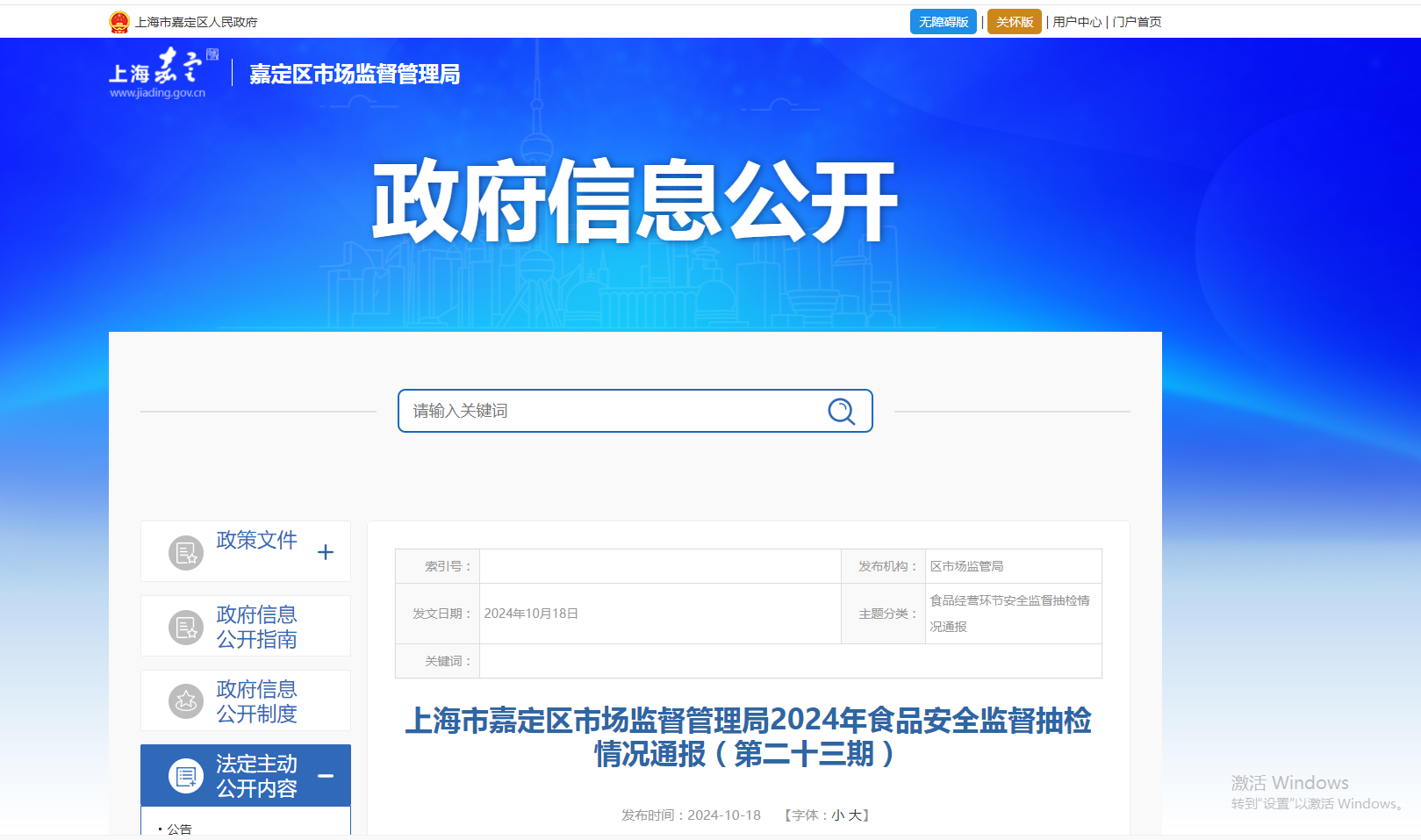Open 上海市嘉定区人民政府 link

(197, 22)
